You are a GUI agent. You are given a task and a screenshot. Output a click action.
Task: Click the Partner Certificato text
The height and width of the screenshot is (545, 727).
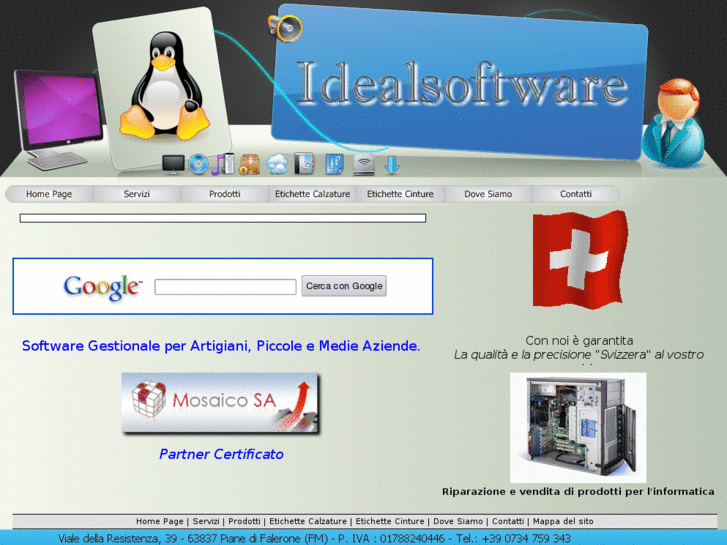pos(221,454)
